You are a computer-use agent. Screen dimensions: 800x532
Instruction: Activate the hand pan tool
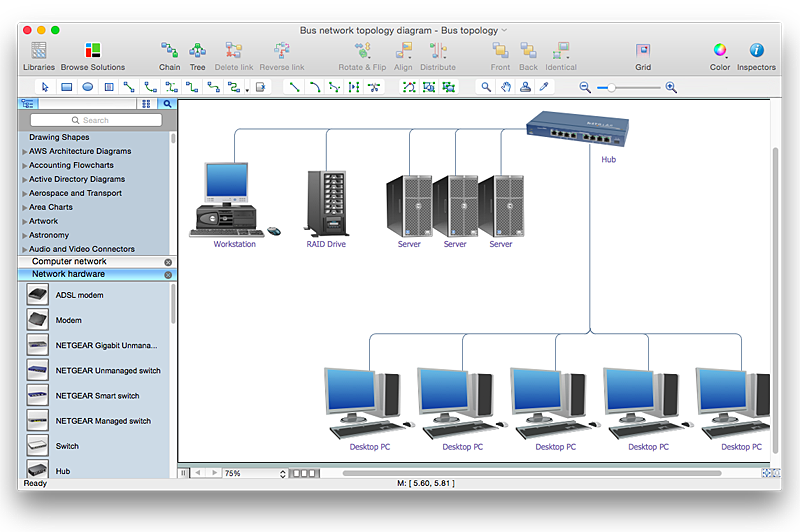[507, 87]
